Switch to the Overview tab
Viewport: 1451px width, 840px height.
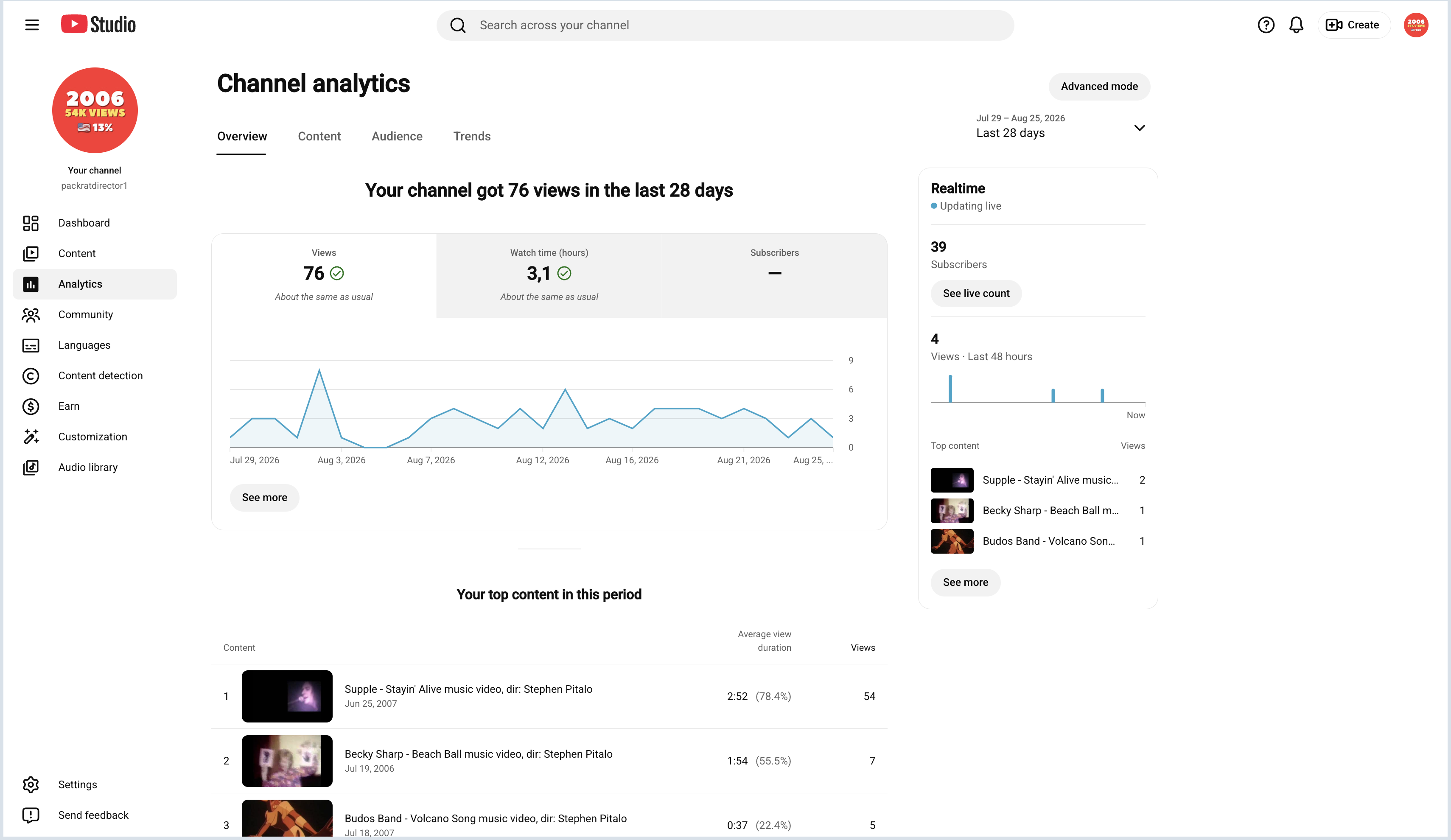(242, 137)
